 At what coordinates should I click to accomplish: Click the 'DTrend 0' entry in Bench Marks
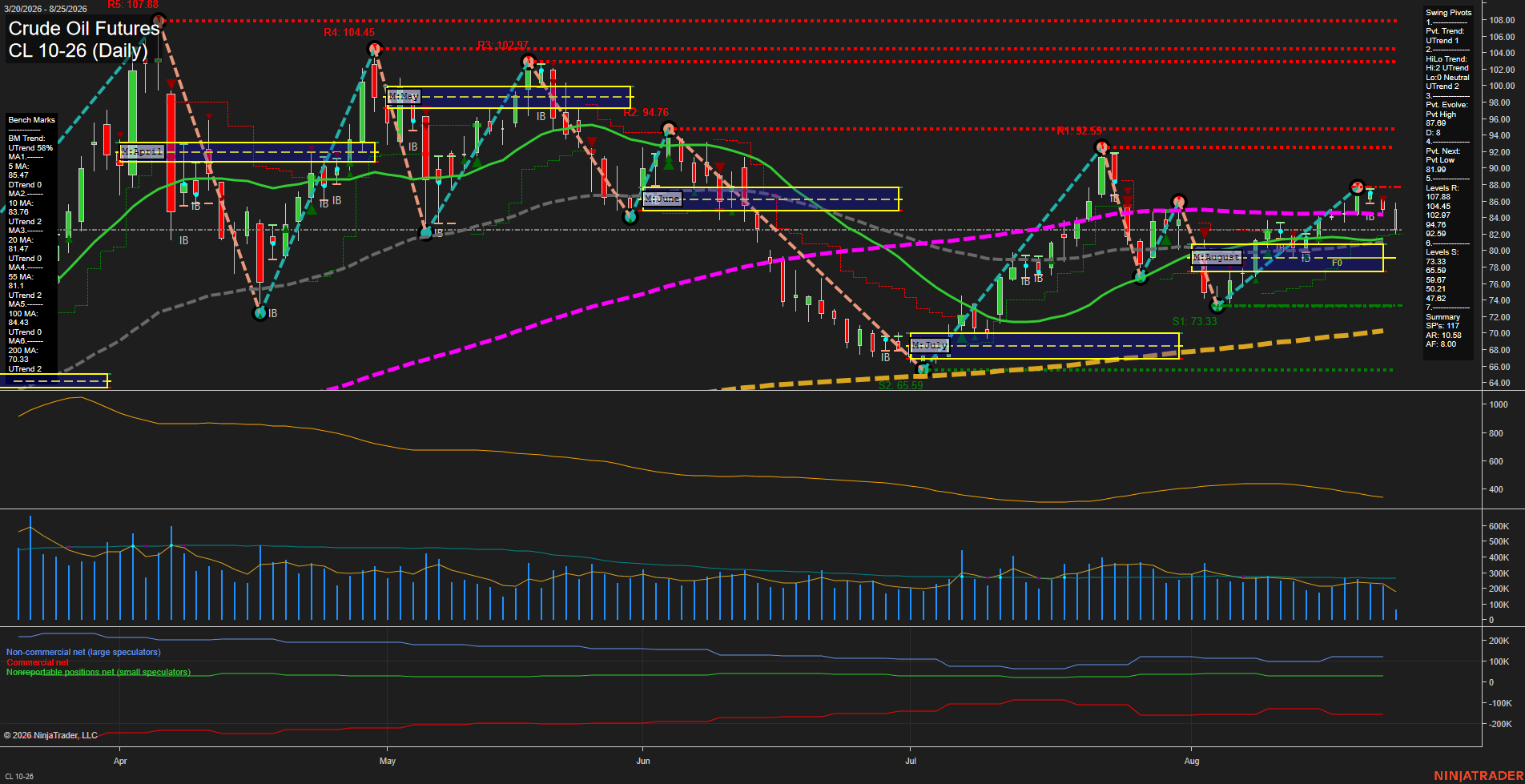pyautogui.click(x=25, y=185)
